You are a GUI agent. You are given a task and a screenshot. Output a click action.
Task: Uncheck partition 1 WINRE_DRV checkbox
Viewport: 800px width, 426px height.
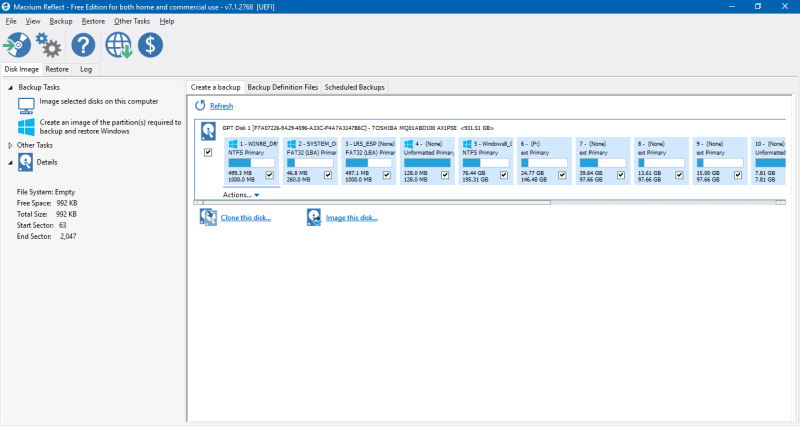pyautogui.click(x=270, y=175)
